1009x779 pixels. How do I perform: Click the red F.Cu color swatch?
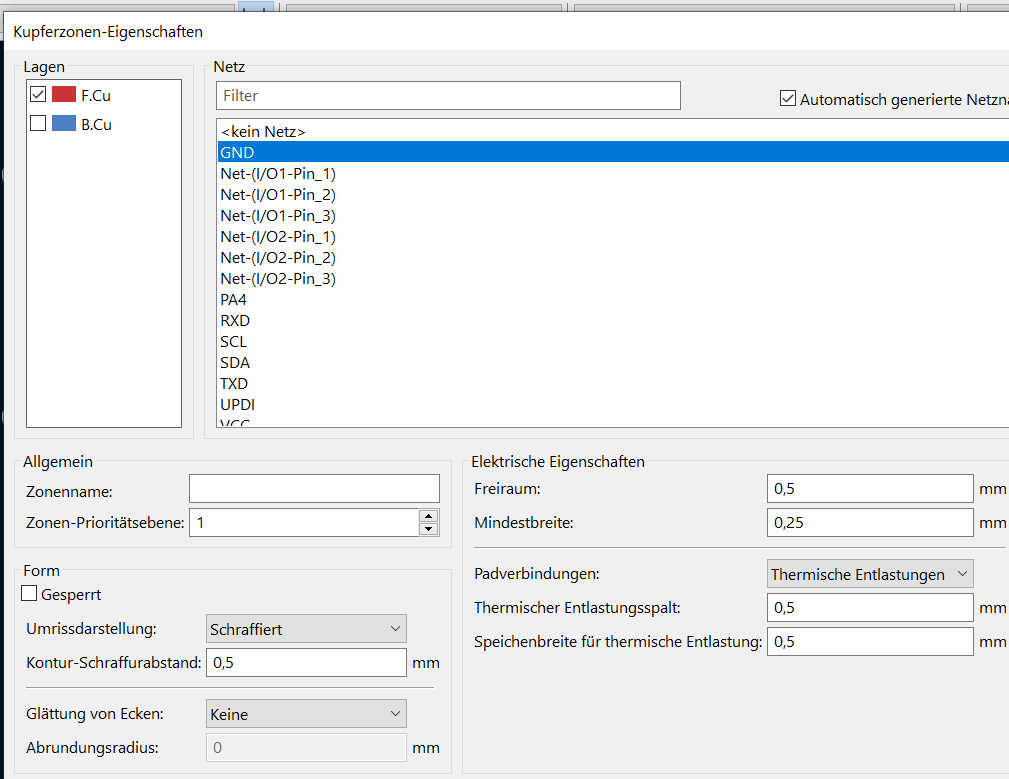(64, 95)
